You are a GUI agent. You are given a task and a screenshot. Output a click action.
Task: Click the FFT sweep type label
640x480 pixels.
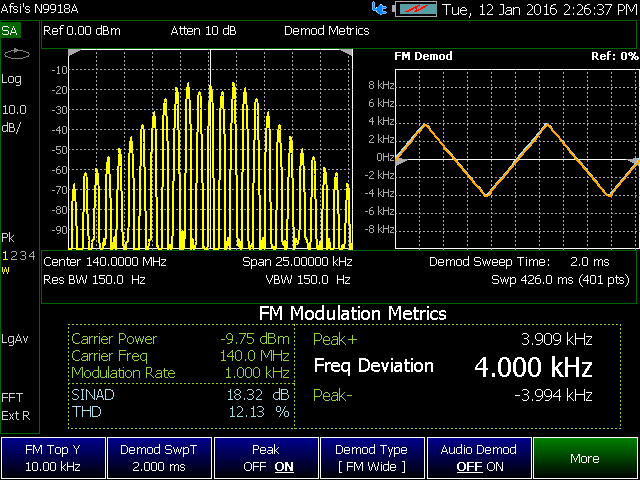[x=12, y=397]
